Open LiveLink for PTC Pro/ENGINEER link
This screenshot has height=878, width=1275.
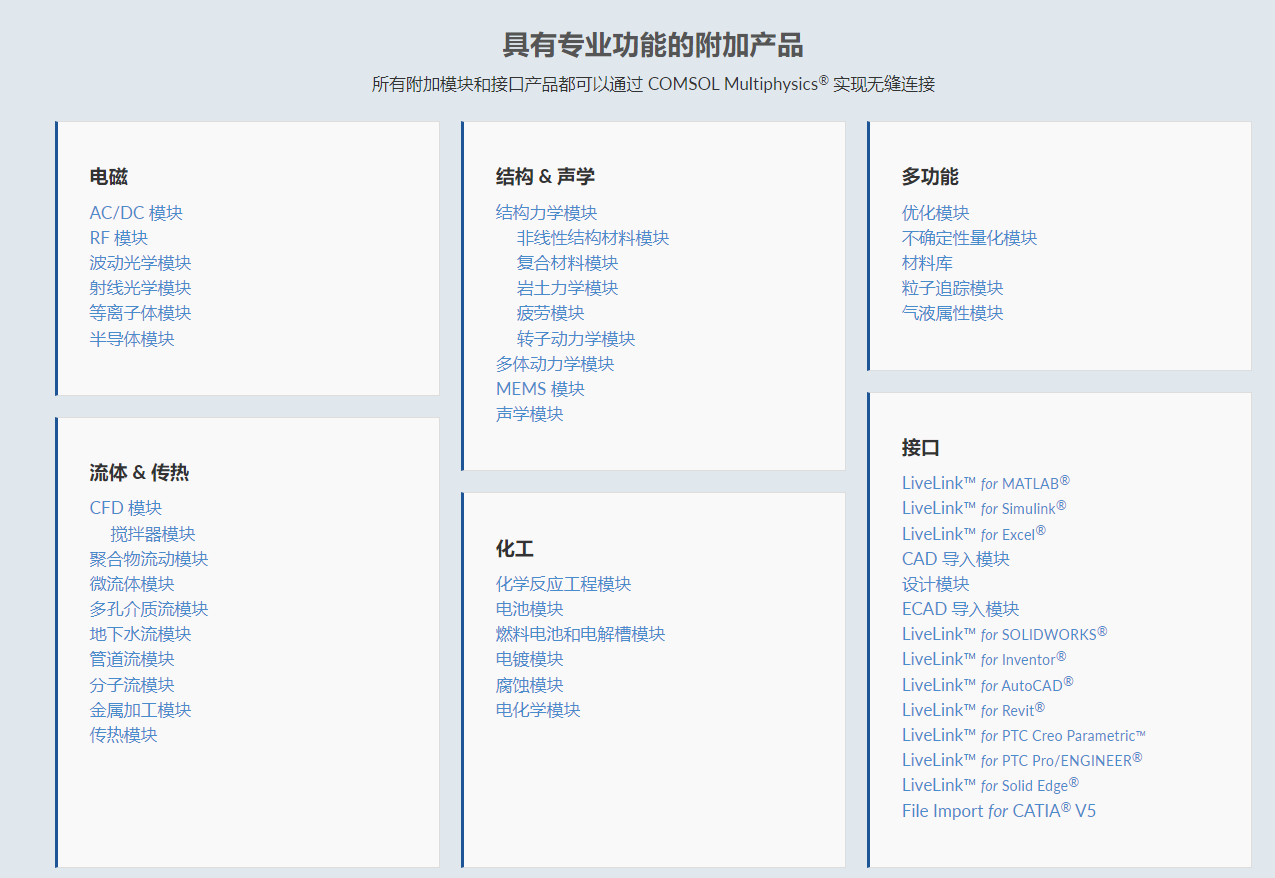pyautogui.click(x=1022, y=760)
